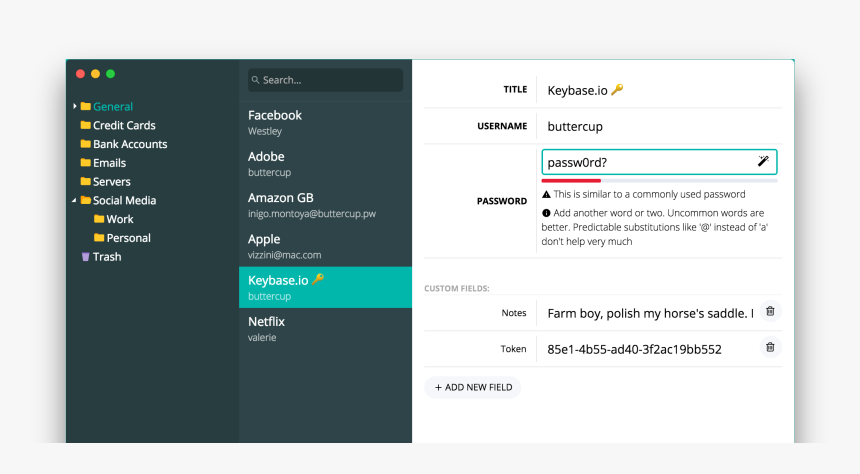
Task: Edit the Username field buttercup
Action: coord(660,126)
